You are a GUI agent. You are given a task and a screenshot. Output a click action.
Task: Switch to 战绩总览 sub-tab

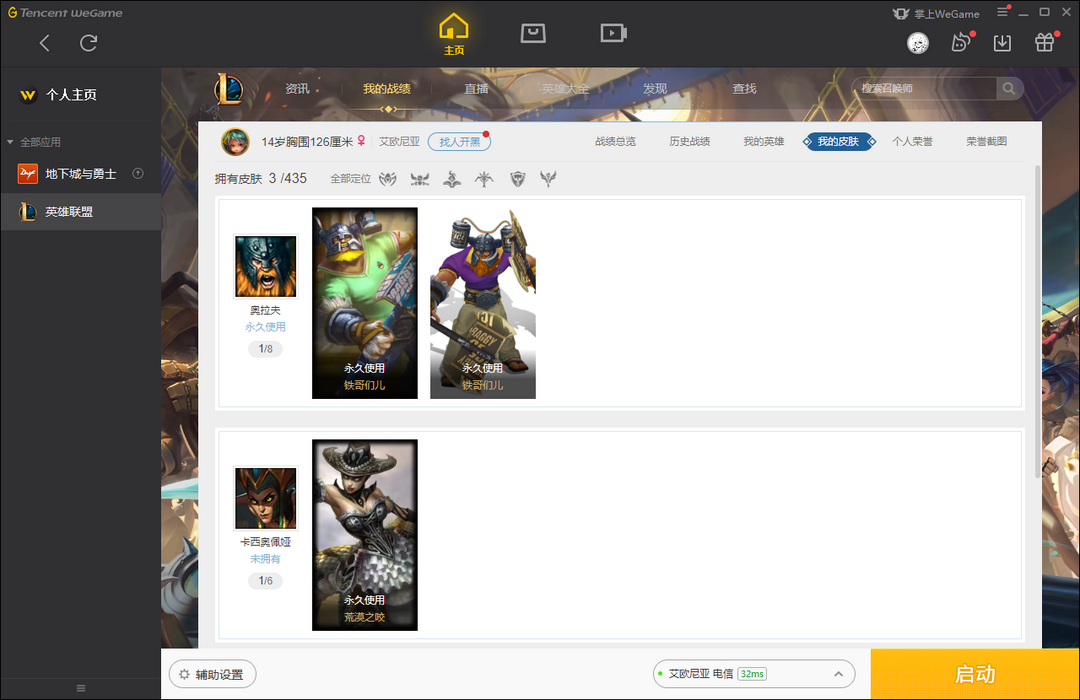click(x=616, y=141)
